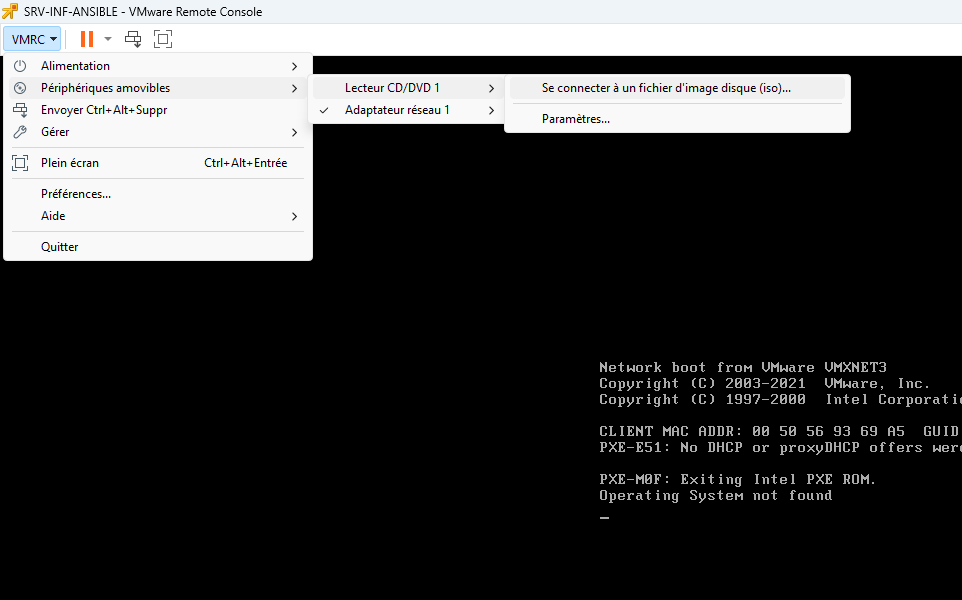Screen dimensions: 962x600
Task: Open the power options arrow next to pause
Action: (108, 39)
